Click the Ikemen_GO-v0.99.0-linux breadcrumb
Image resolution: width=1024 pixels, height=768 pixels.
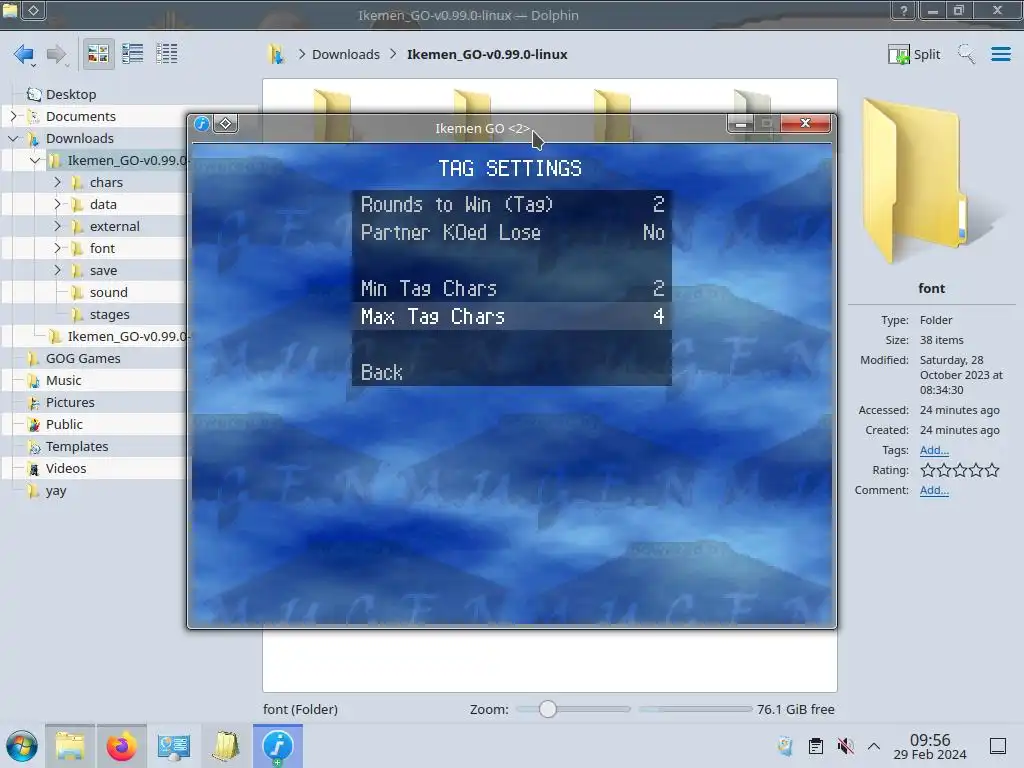pyautogui.click(x=487, y=54)
